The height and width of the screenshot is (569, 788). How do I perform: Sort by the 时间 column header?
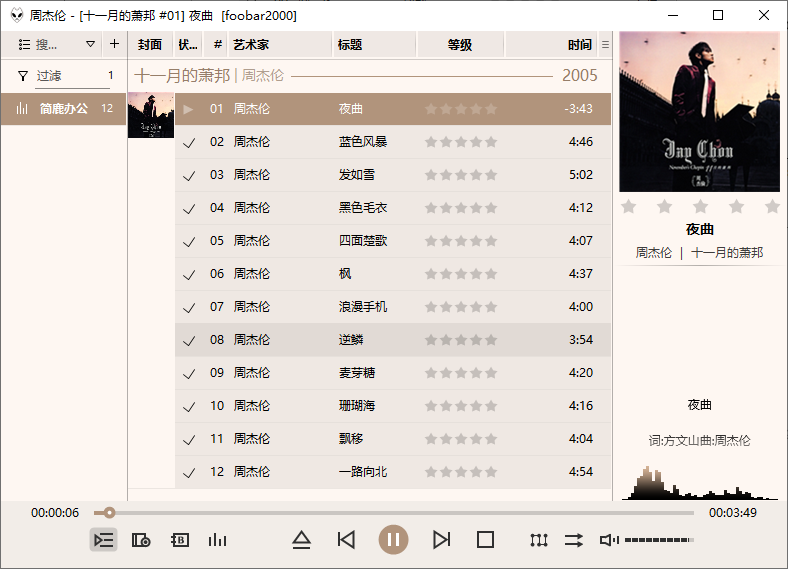(551, 45)
